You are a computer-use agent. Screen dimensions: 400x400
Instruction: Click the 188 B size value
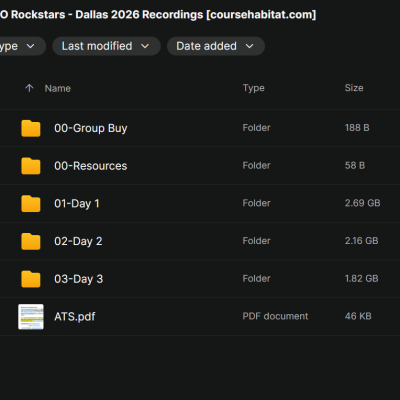(357, 128)
